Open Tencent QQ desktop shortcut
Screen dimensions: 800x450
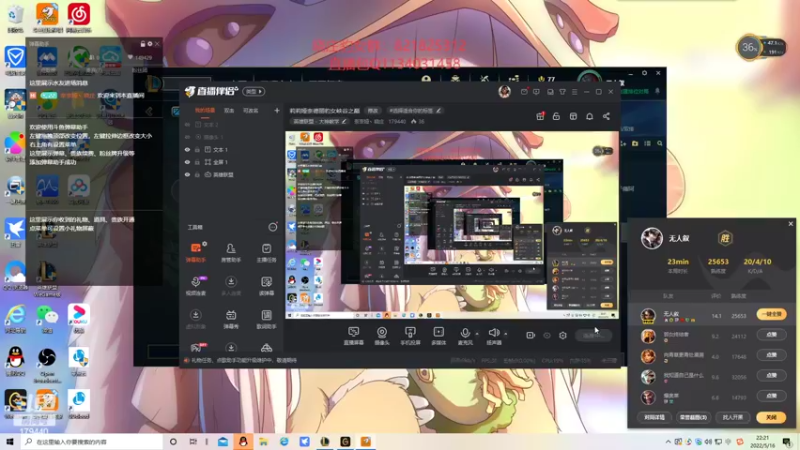[15, 362]
